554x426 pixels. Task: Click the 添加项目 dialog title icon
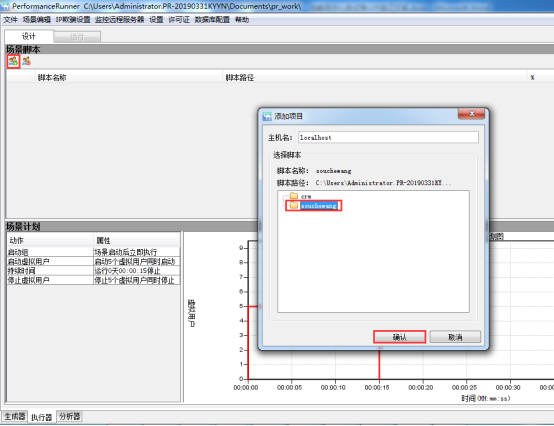267,116
